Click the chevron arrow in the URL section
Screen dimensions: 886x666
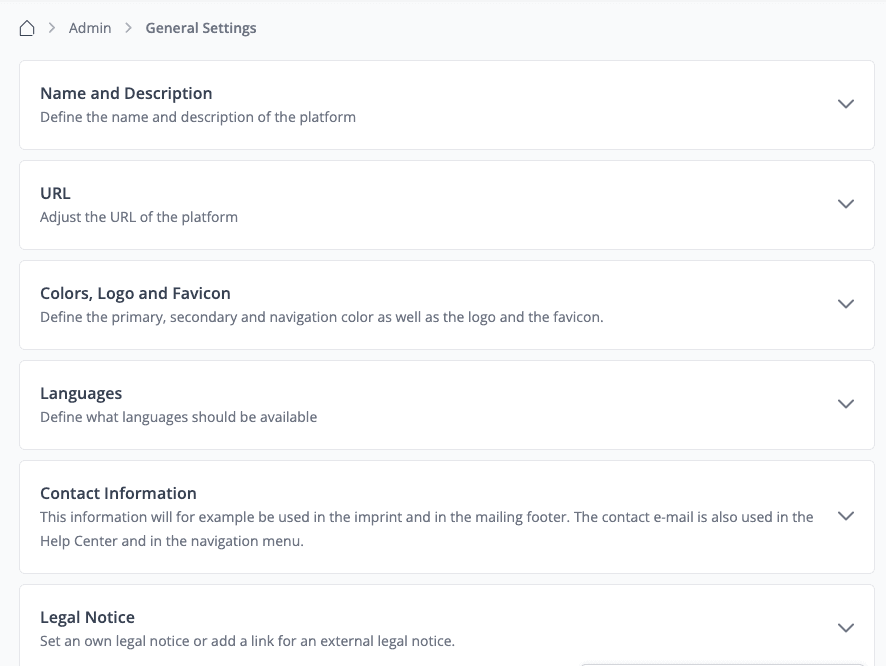[x=846, y=204]
